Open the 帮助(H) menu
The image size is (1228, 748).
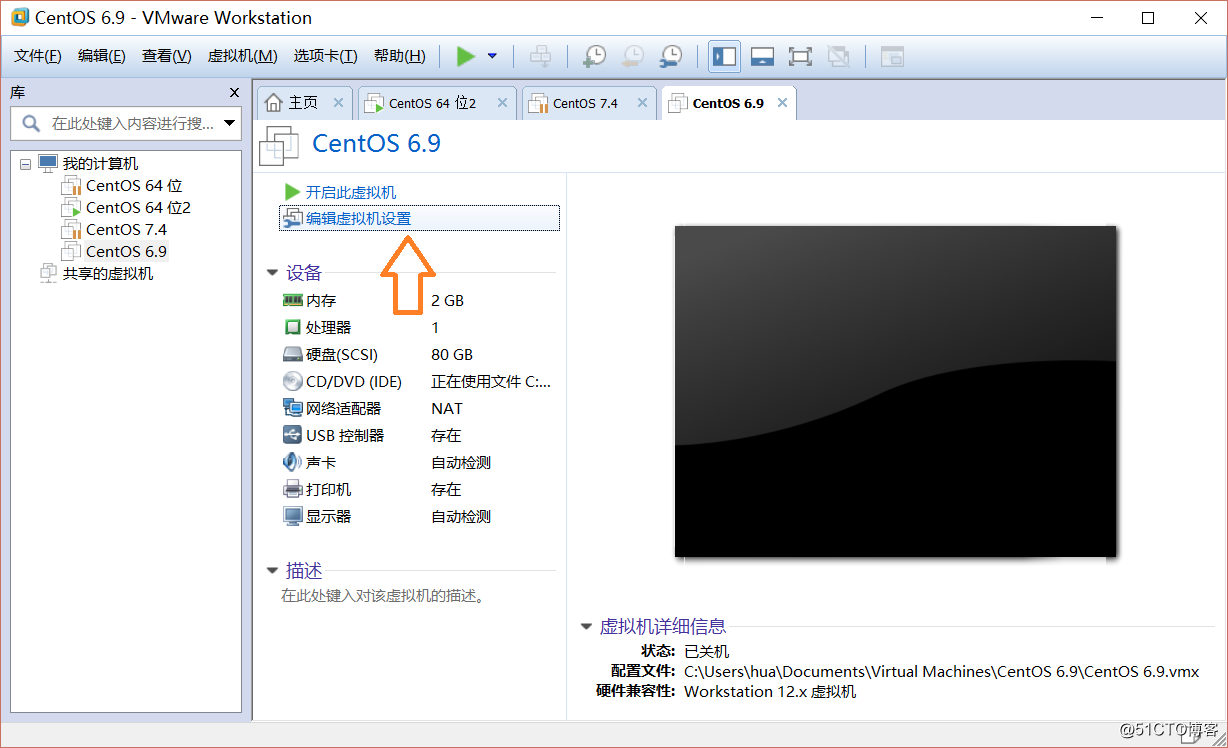[399, 56]
